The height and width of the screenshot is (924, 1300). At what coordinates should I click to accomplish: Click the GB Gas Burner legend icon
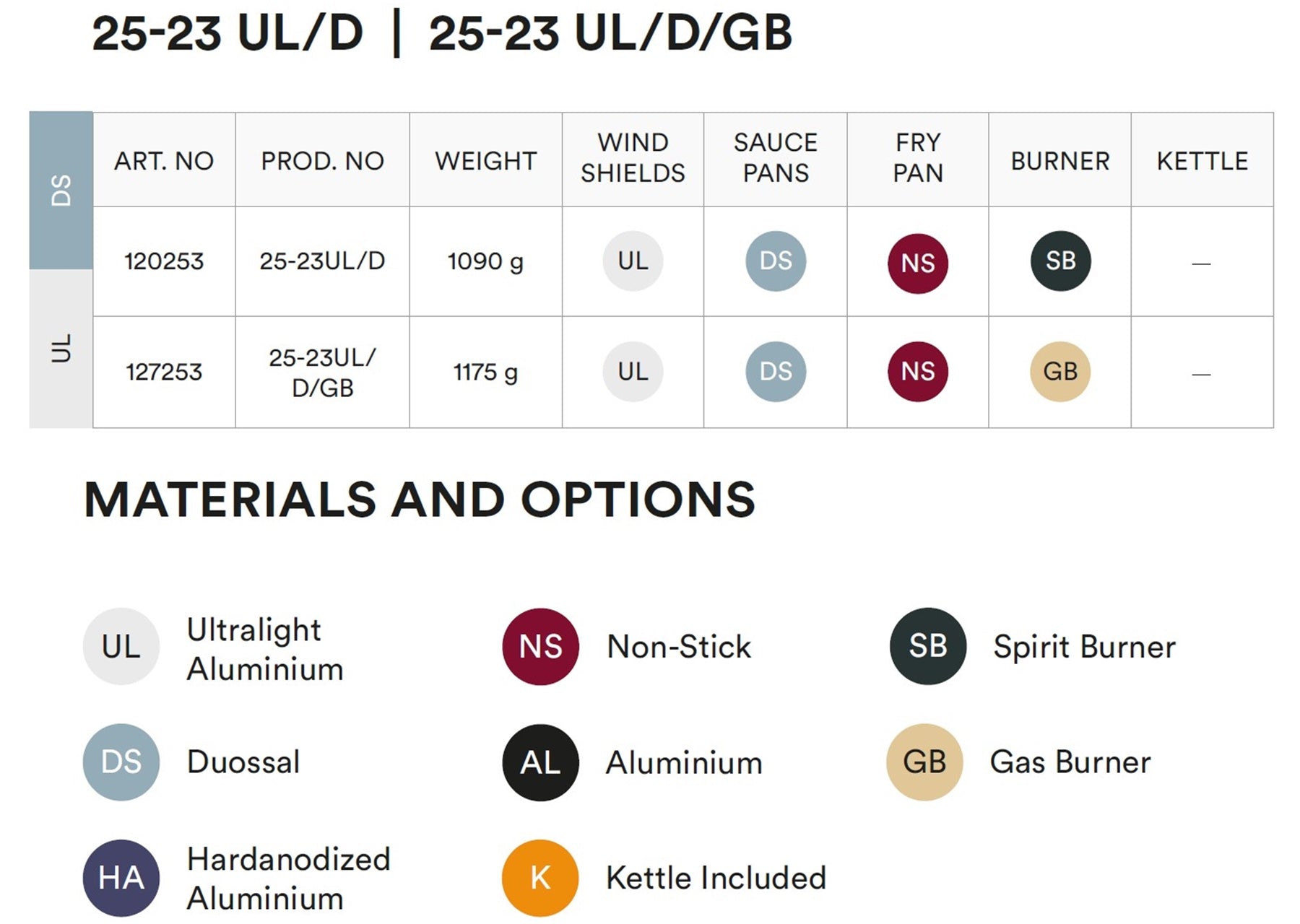pyautogui.click(x=924, y=762)
